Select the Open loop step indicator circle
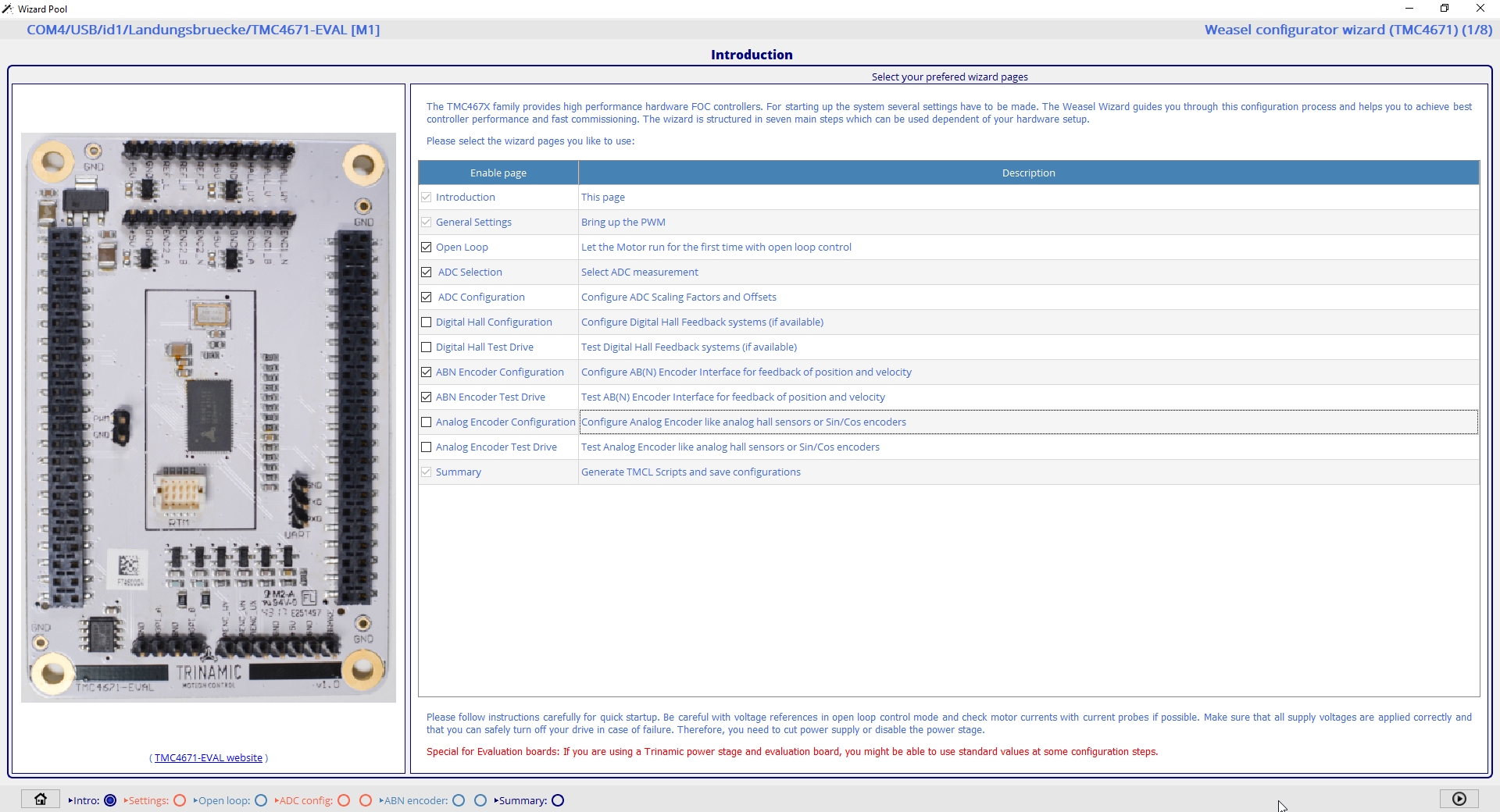1500x812 pixels. click(261, 800)
